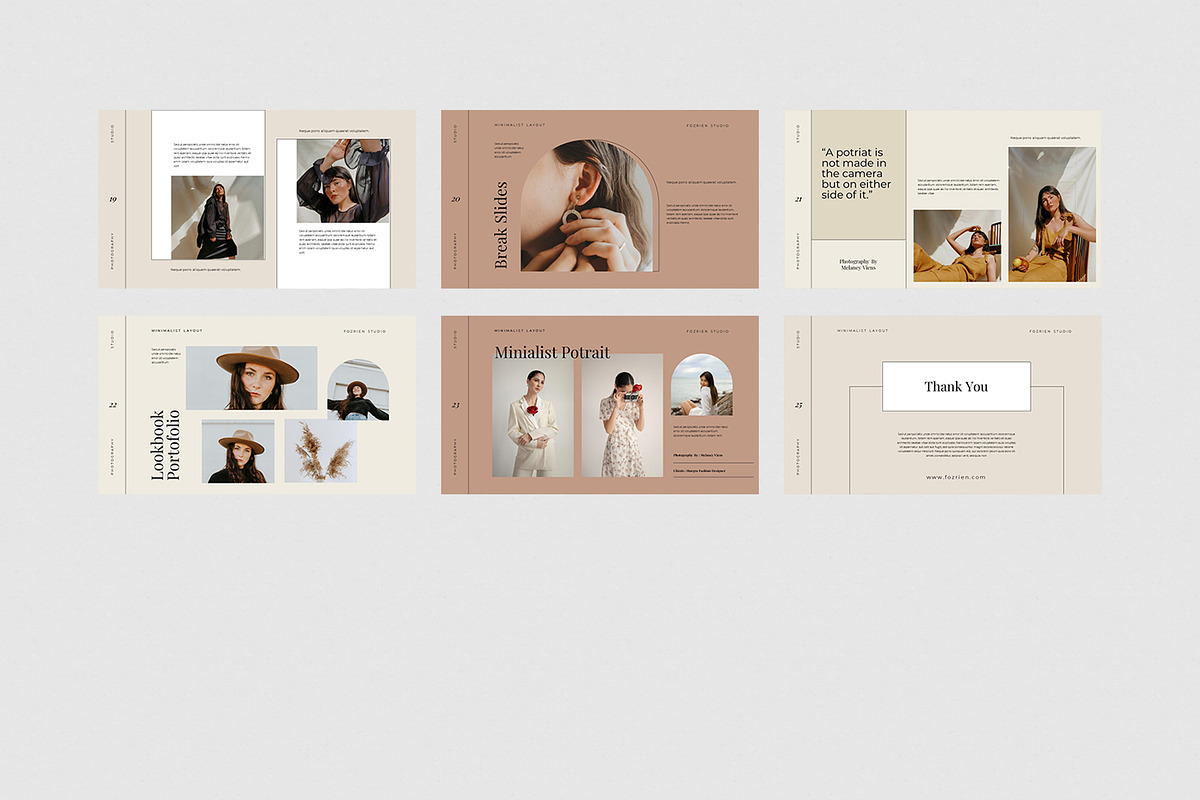Image resolution: width=1200 pixels, height=800 pixels.
Task: Open the www.fozrien.com link
Action: (x=956, y=477)
